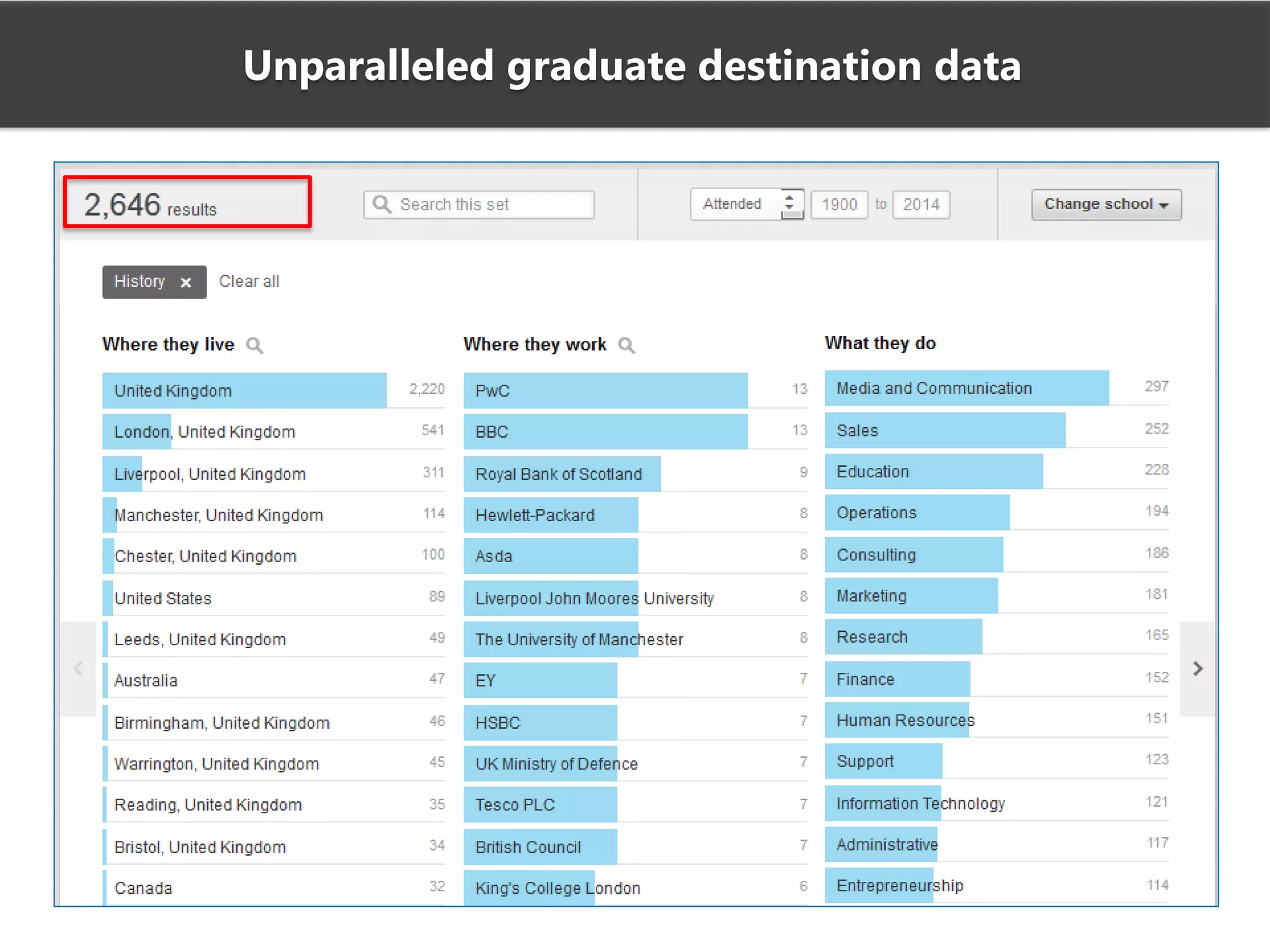Filter by Marketing function
Viewport: 1270px width, 952px height.
pos(997,596)
